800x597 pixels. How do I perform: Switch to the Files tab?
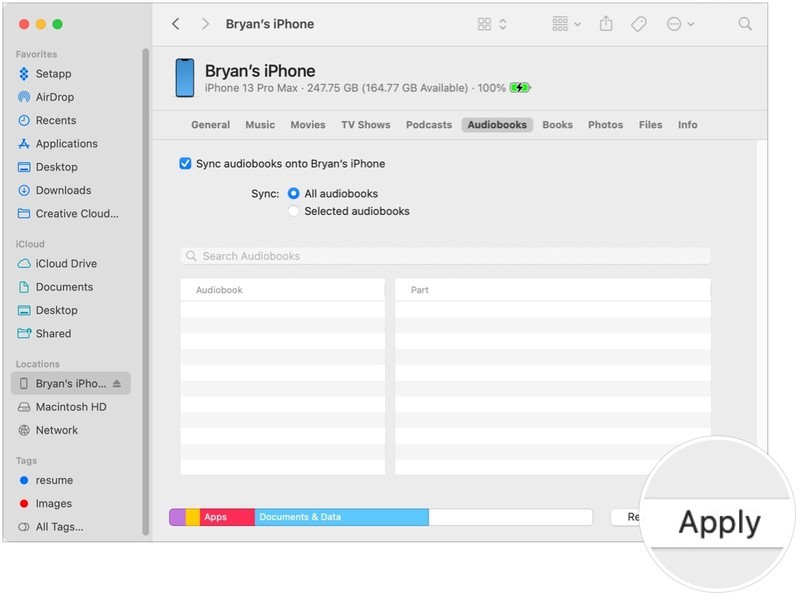click(x=651, y=125)
